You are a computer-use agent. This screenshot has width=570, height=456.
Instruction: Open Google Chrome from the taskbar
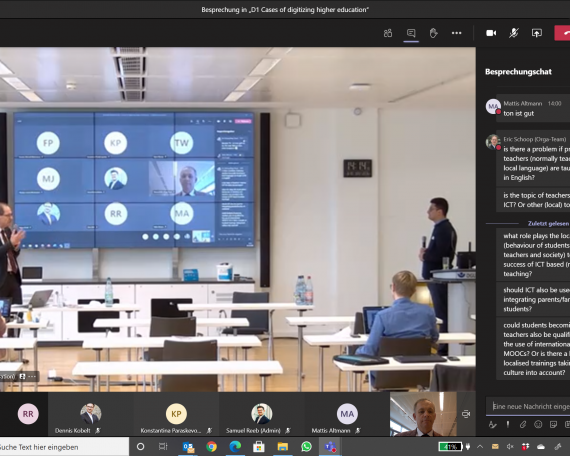click(211, 447)
